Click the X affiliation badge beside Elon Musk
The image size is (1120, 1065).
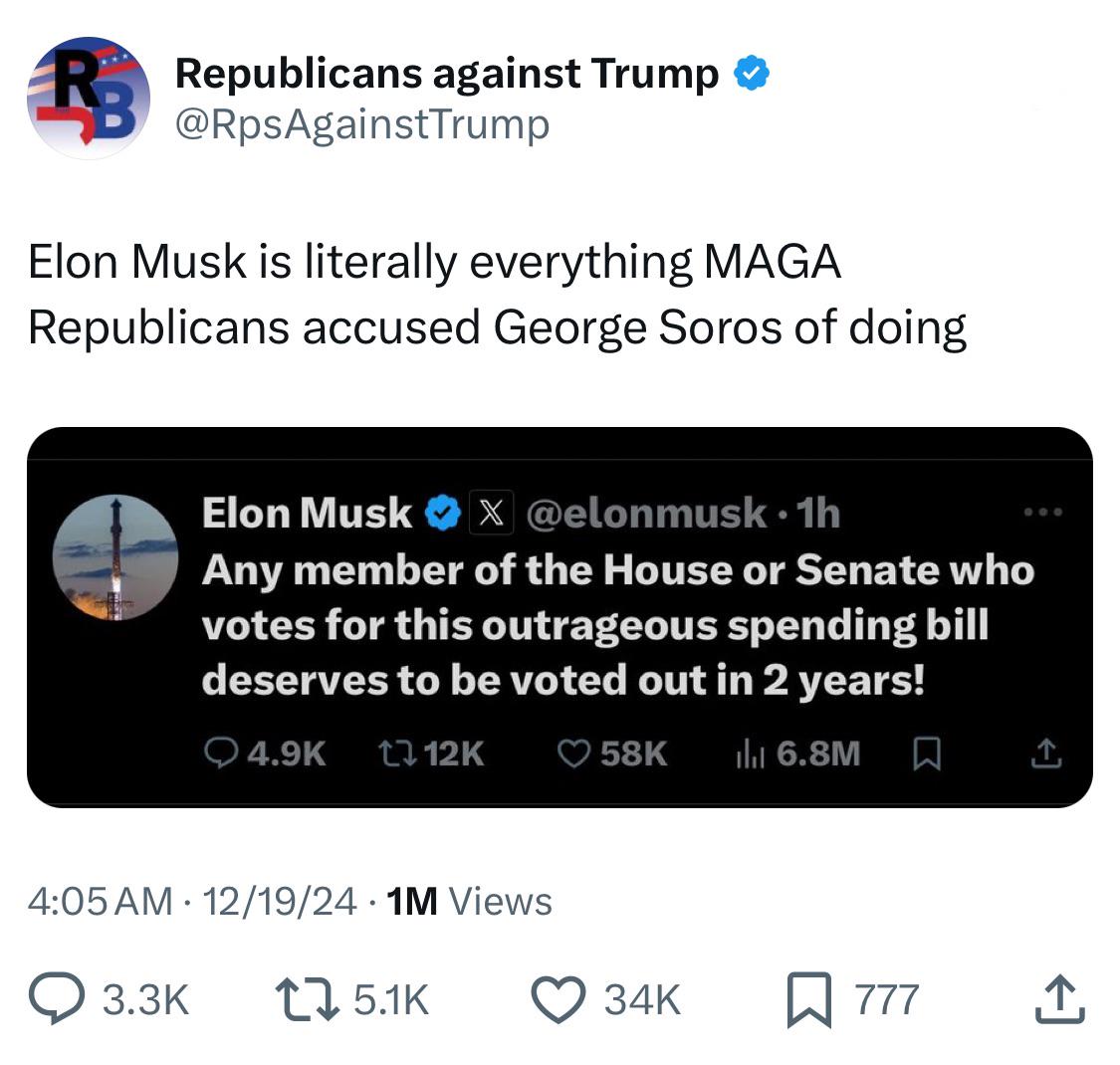click(x=484, y=514)
